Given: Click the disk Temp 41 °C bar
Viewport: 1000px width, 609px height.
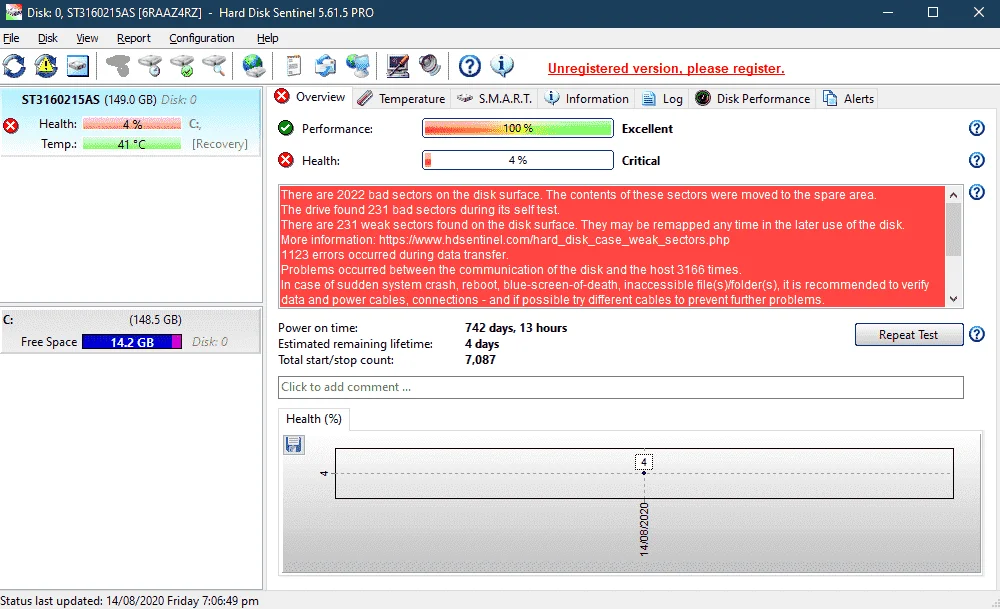Looking at the screenshot, I should pyautogui.click(x=132, y=144).
